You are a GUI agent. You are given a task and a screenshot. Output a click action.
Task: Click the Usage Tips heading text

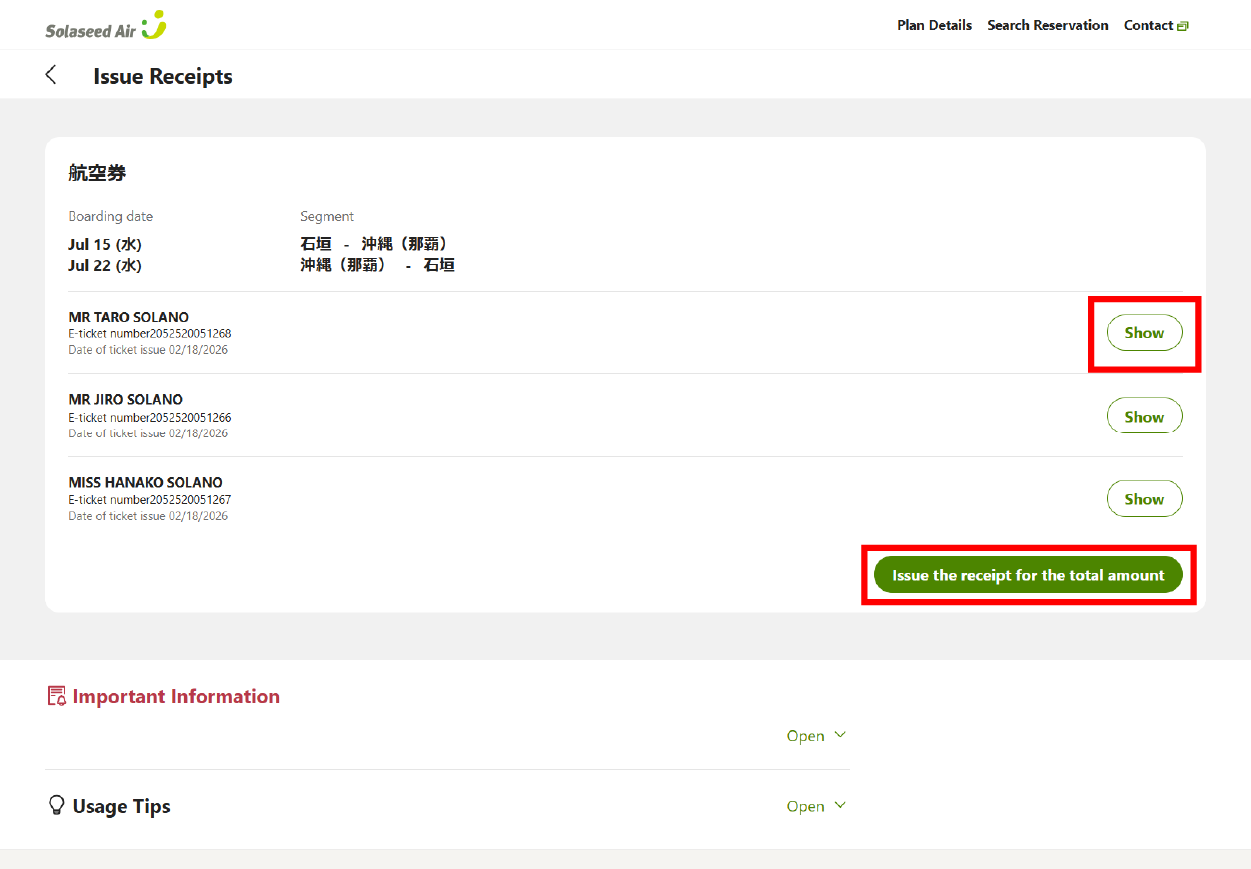pyautogui.click(x=121, y=807)
